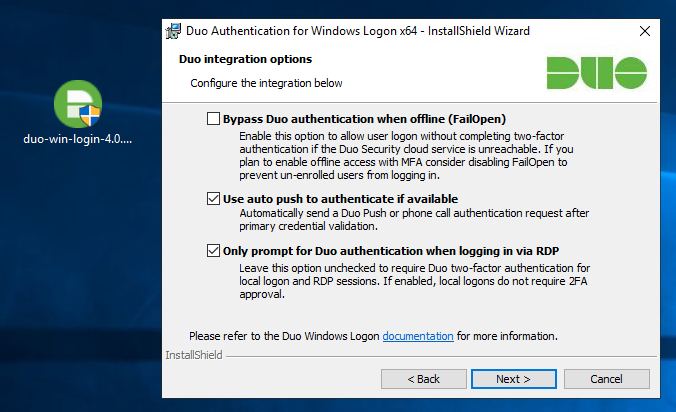Screen dimensions: 676x412
Task: Click the 'InstallShield' label near the bottom
Action: click(194, 355)
